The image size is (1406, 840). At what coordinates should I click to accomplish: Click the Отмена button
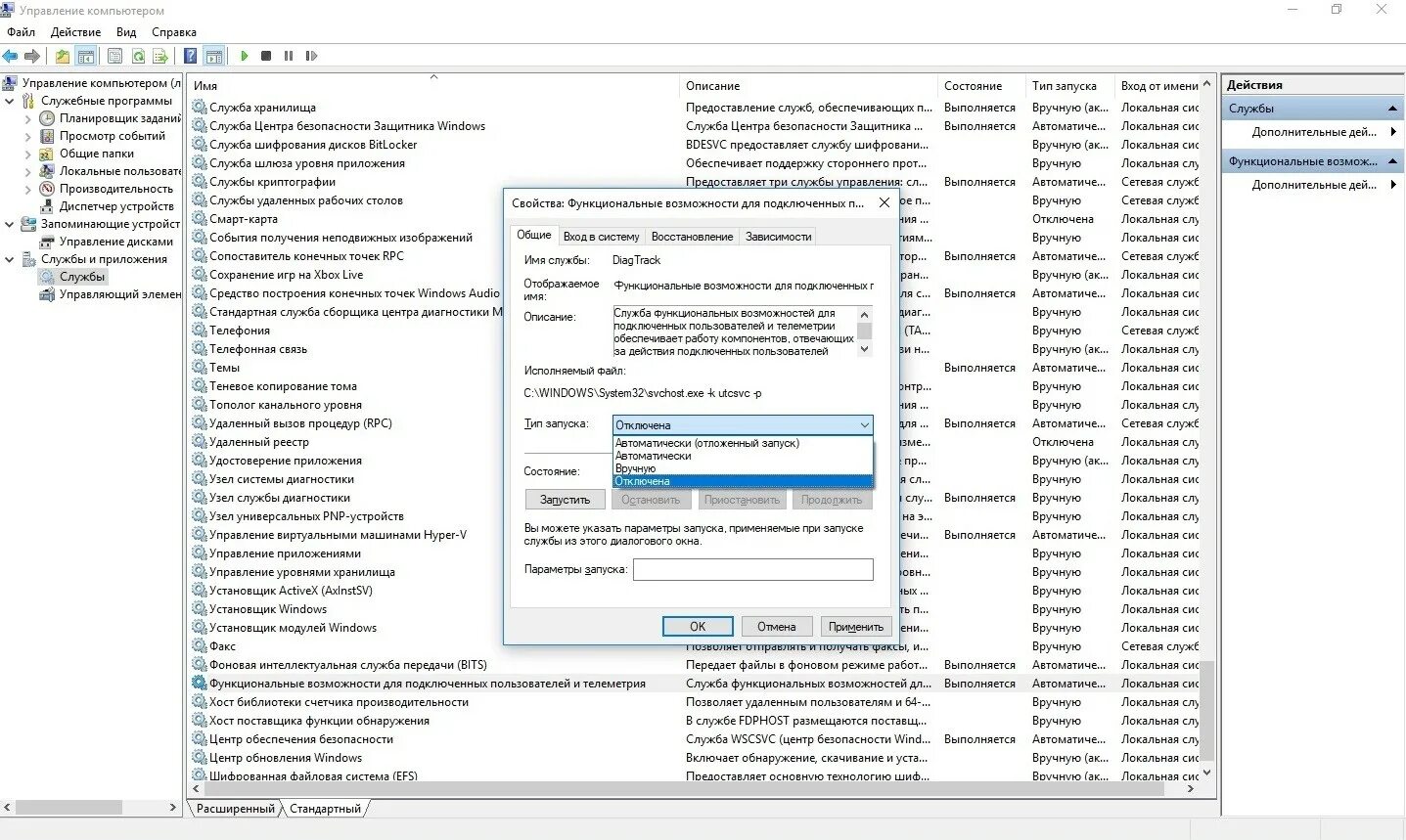tap(776, 627)
